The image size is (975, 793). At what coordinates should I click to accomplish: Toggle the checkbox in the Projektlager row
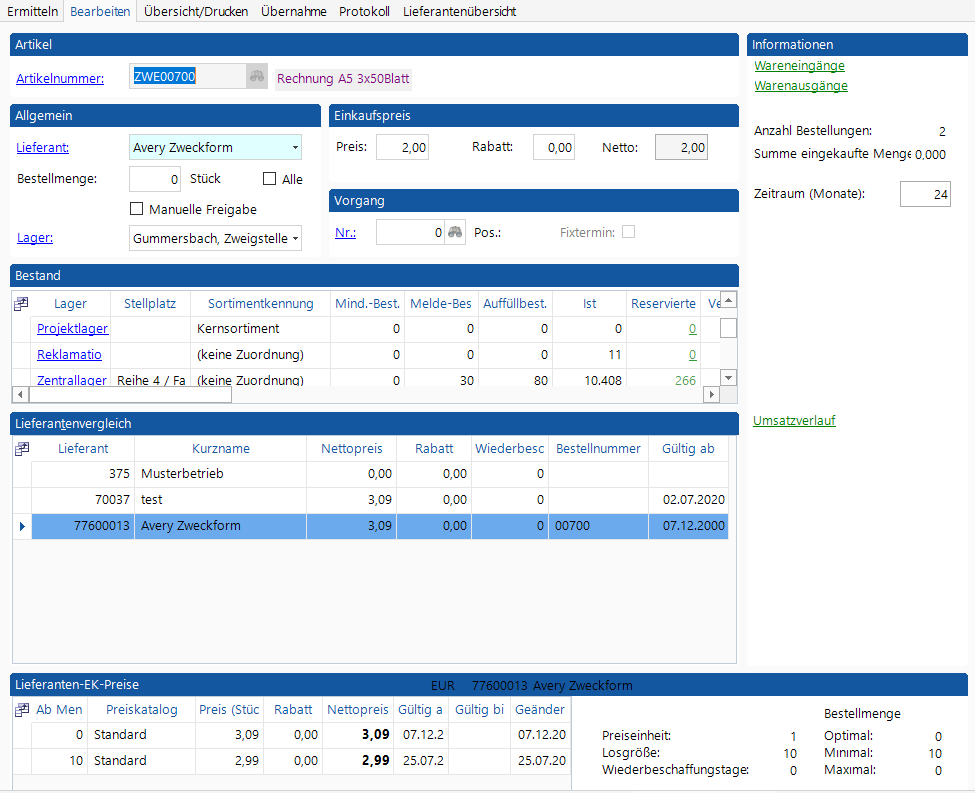(x=729, y=328)
